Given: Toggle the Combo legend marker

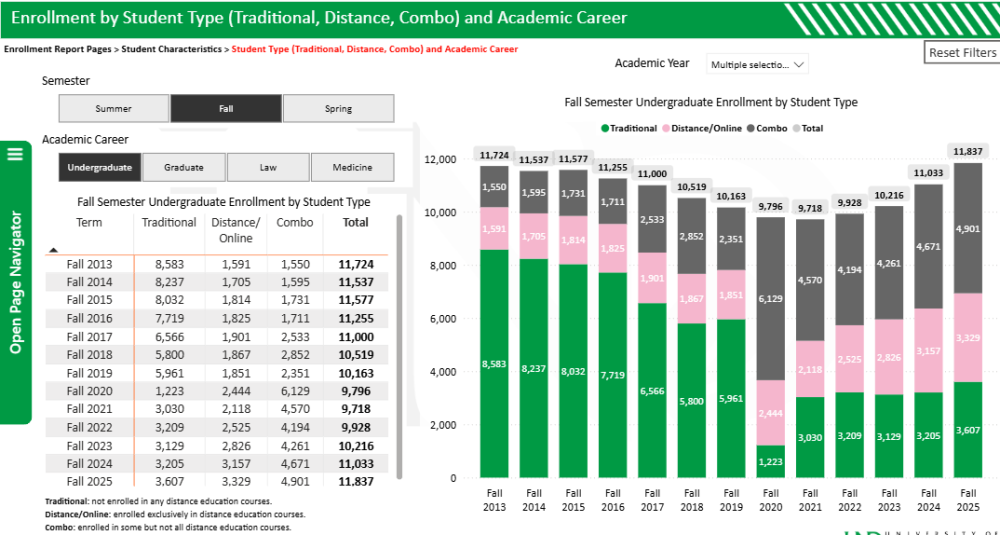Looking at the screenshot, I should pyautogui.click(x=750, y=128).
